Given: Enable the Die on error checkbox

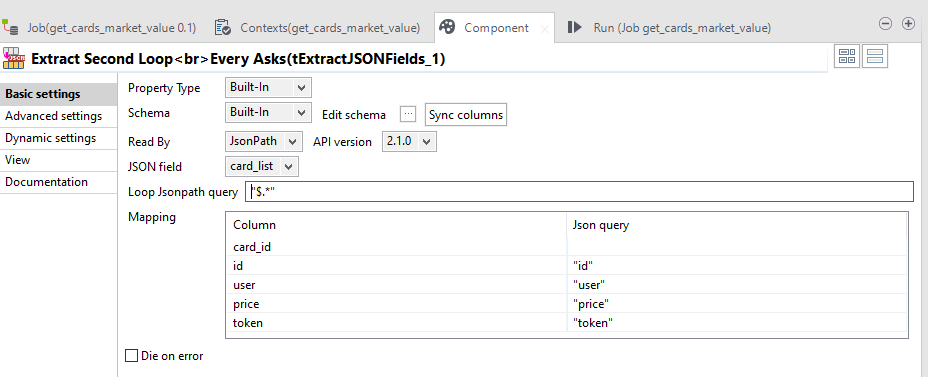Looking at the screenshot, I should coord(131,356).
